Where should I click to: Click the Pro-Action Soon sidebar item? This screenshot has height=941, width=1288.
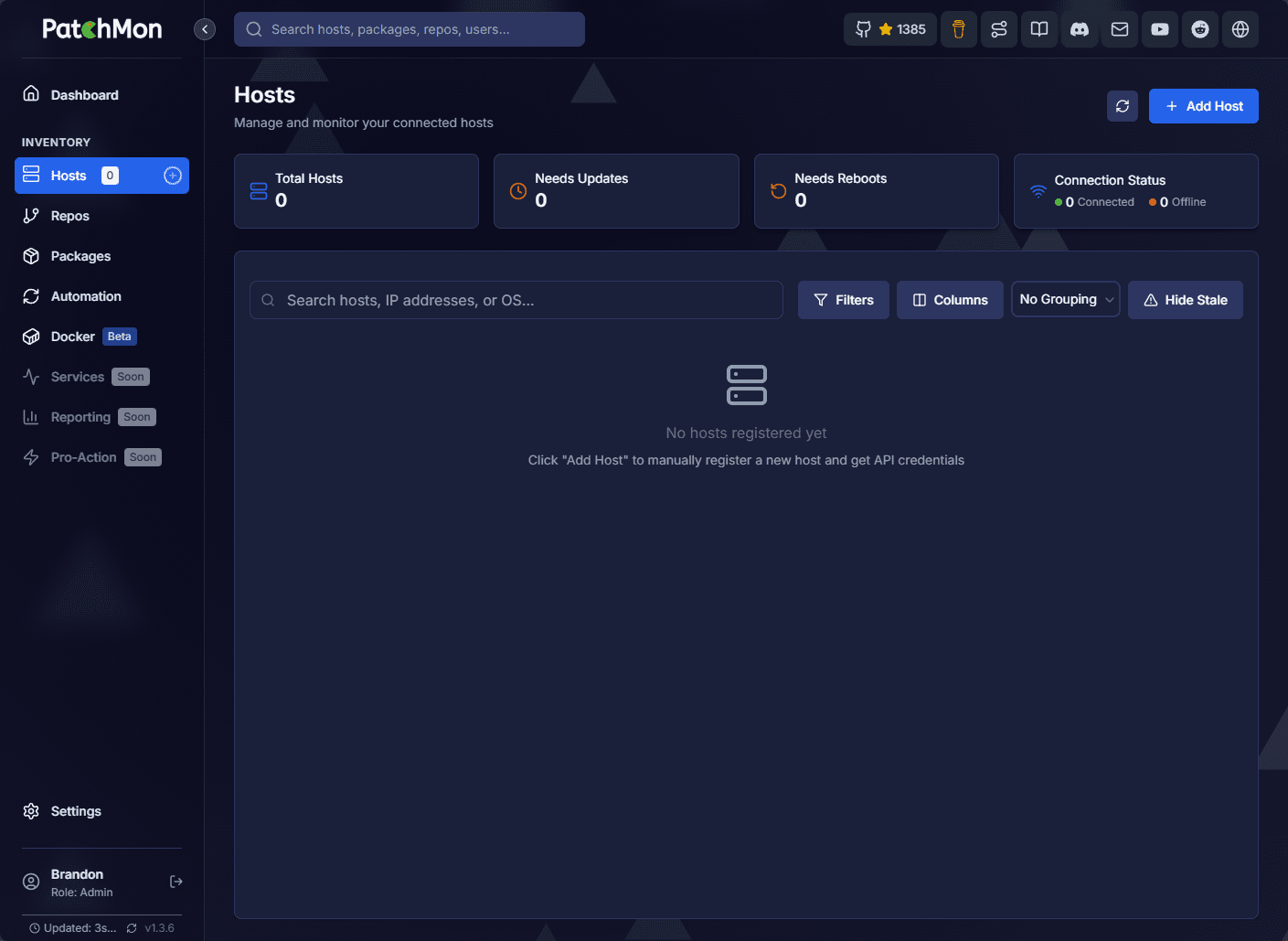tap(101, 457)
